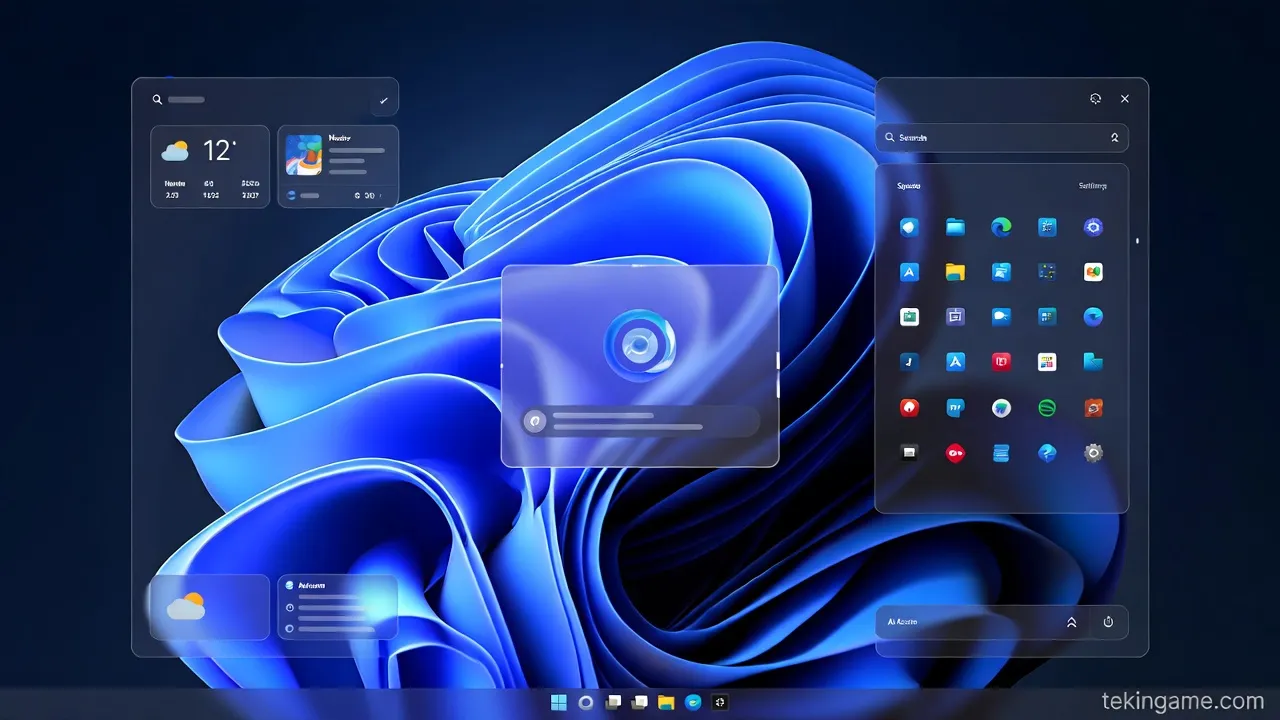Viewport: 1280px width, 720px height.
Task: Expand the chevron in the app search bar
Action: (x=1114, y=138)
